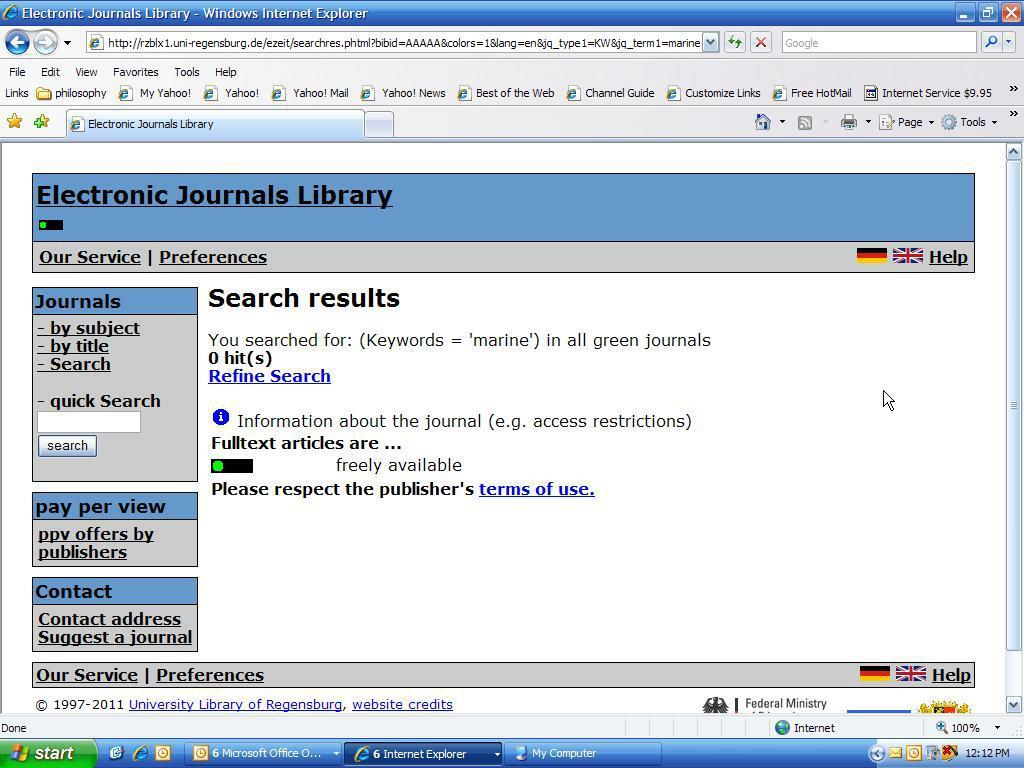Click the top Help link
The height and width of the screenshot is (768, 1024).
(x=948, y=257)
